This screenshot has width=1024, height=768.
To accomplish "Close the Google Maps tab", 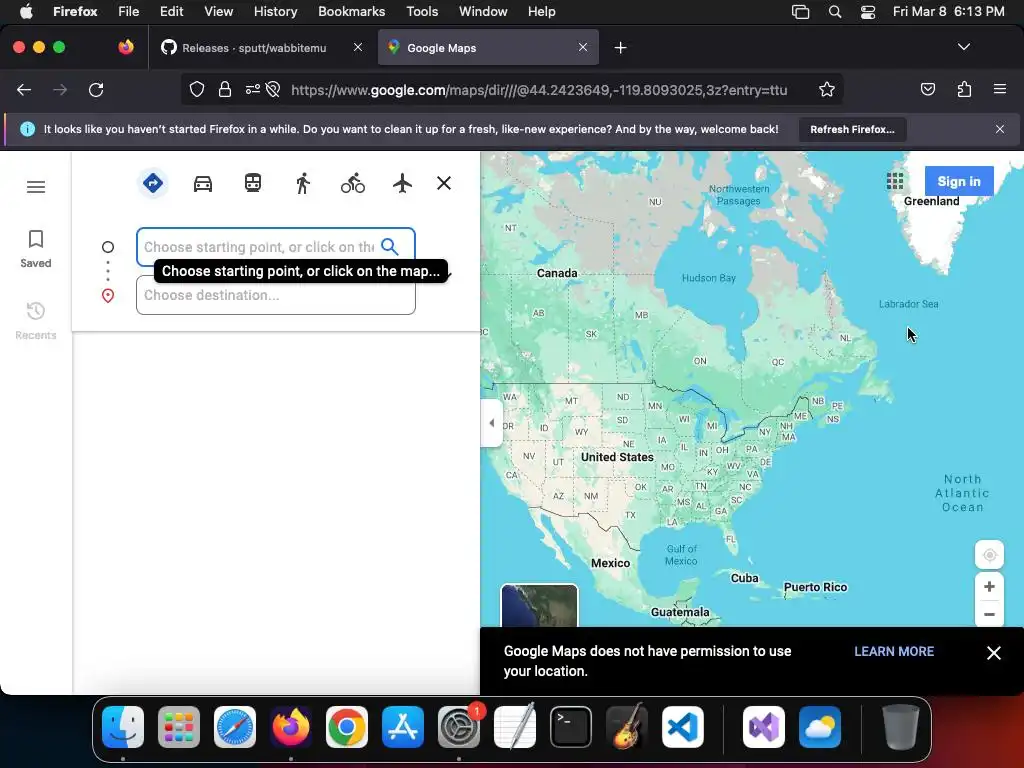I will [583, 47].
